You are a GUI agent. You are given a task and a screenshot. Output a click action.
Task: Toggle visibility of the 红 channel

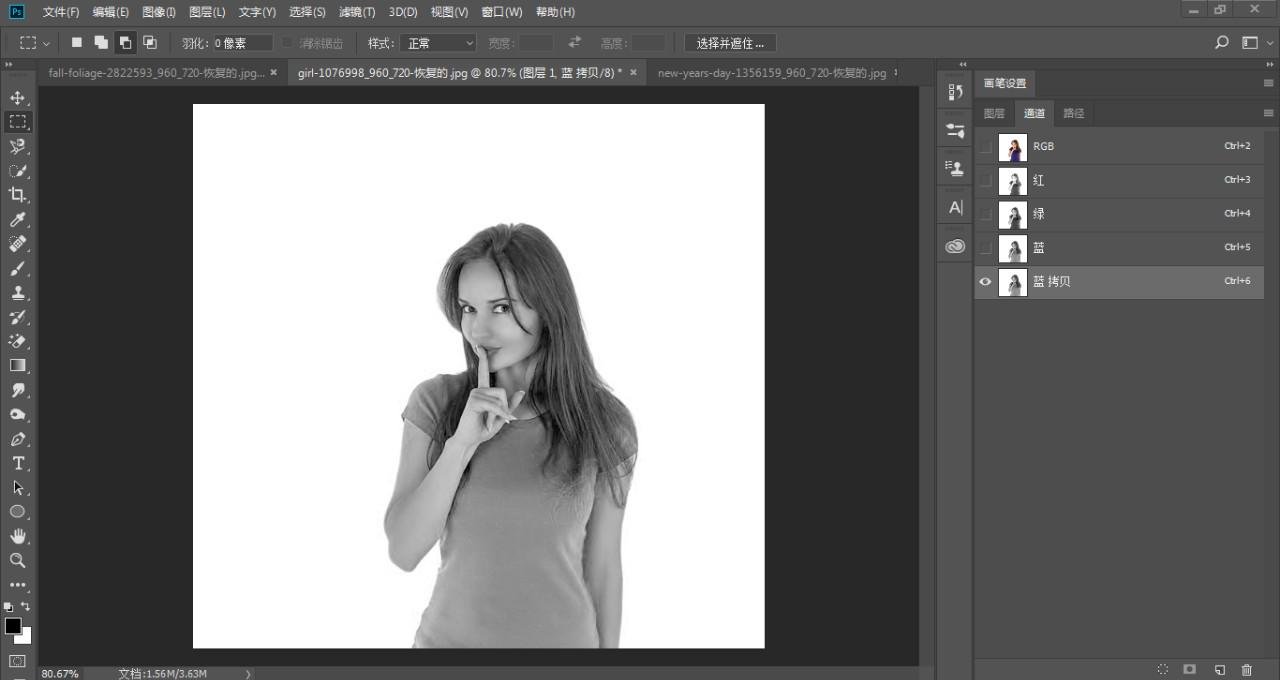pyautogui.click(x=986, y=181)
